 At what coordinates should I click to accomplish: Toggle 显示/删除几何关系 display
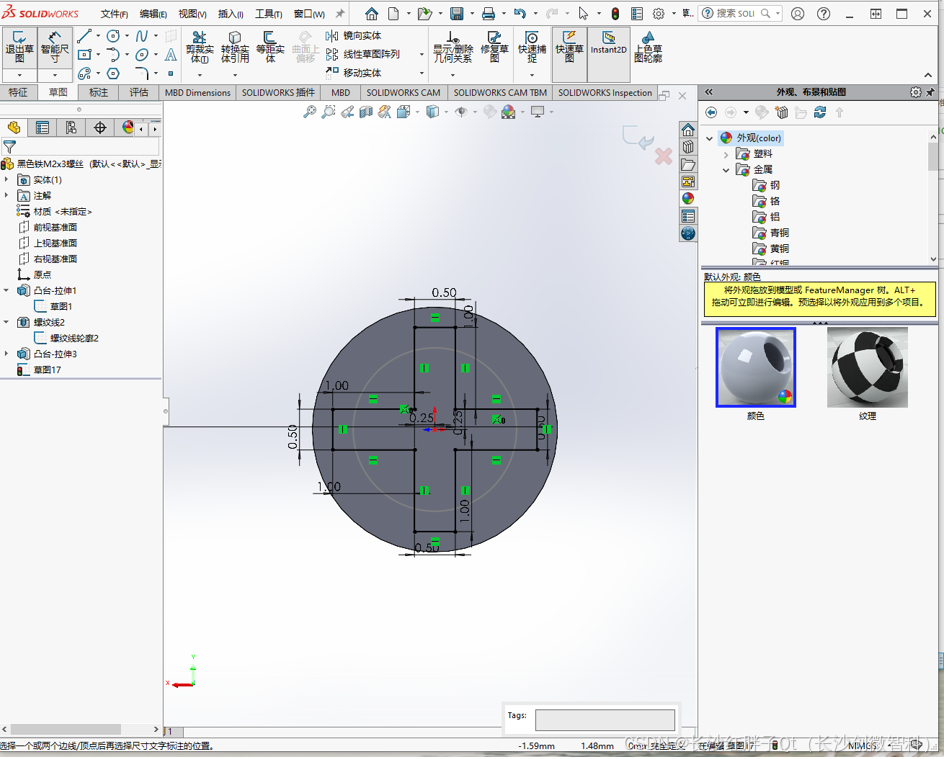(x=452, y=46)
